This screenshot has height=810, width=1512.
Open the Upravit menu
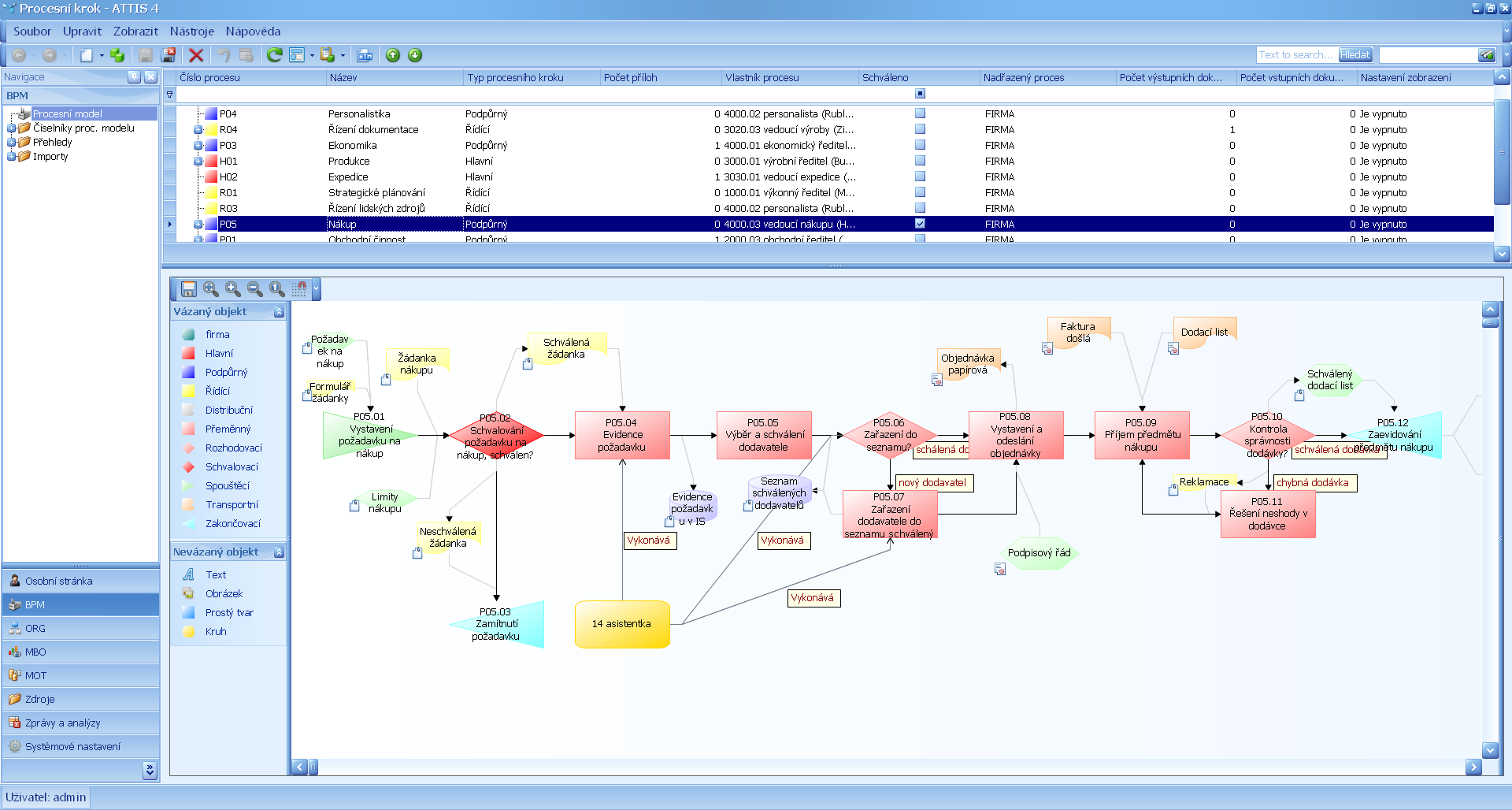[82, 32]
